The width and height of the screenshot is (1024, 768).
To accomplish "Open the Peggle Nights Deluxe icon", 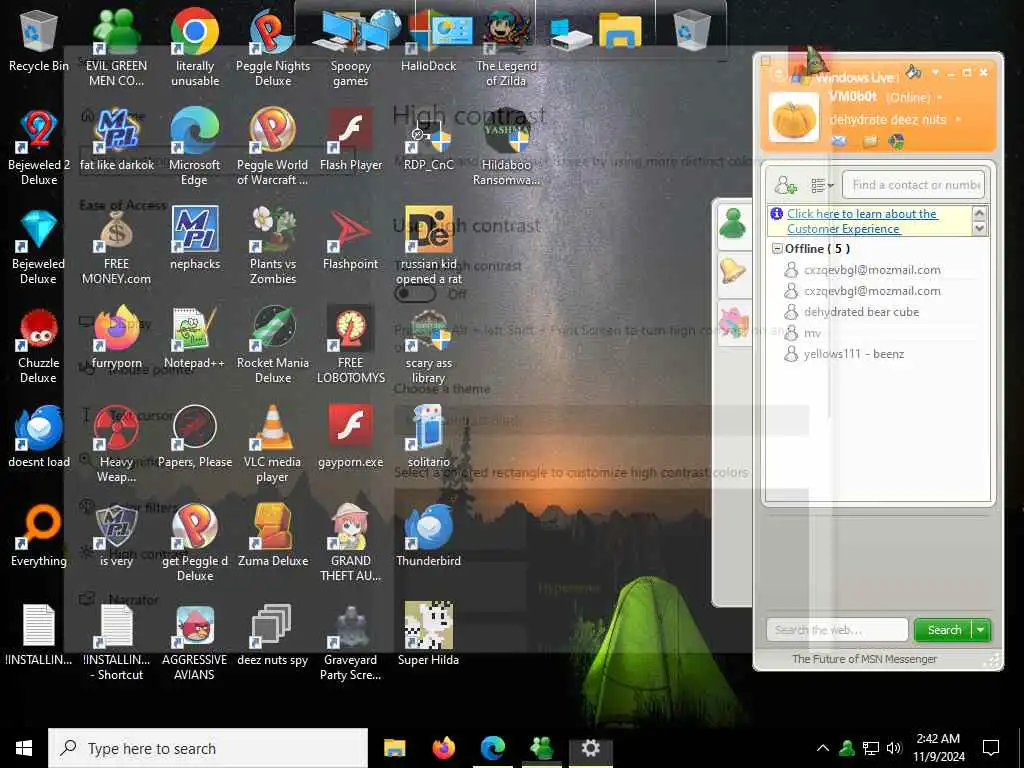I will [x=273, y=47].
